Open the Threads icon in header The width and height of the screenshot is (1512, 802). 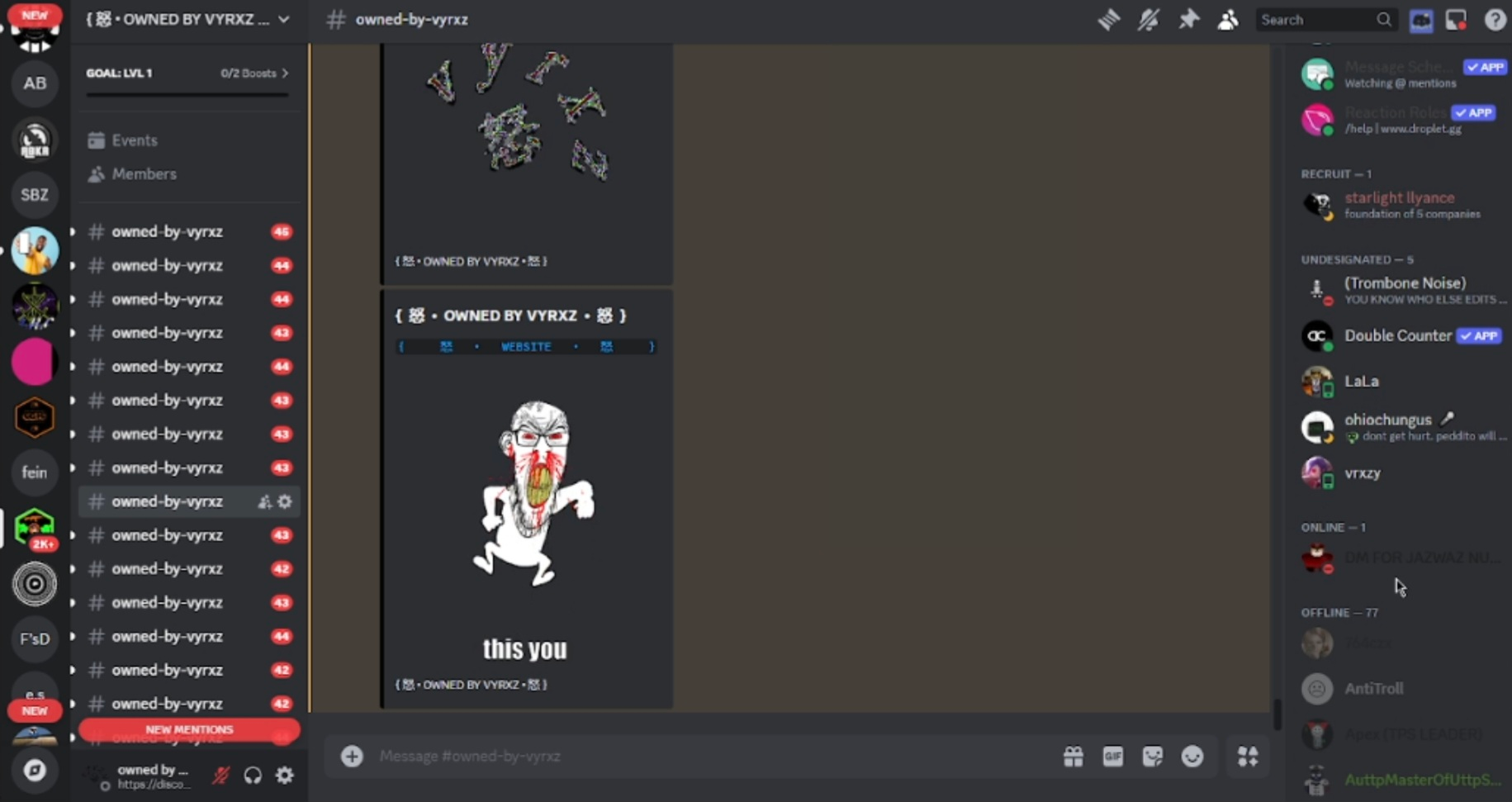pos(1108,19)
